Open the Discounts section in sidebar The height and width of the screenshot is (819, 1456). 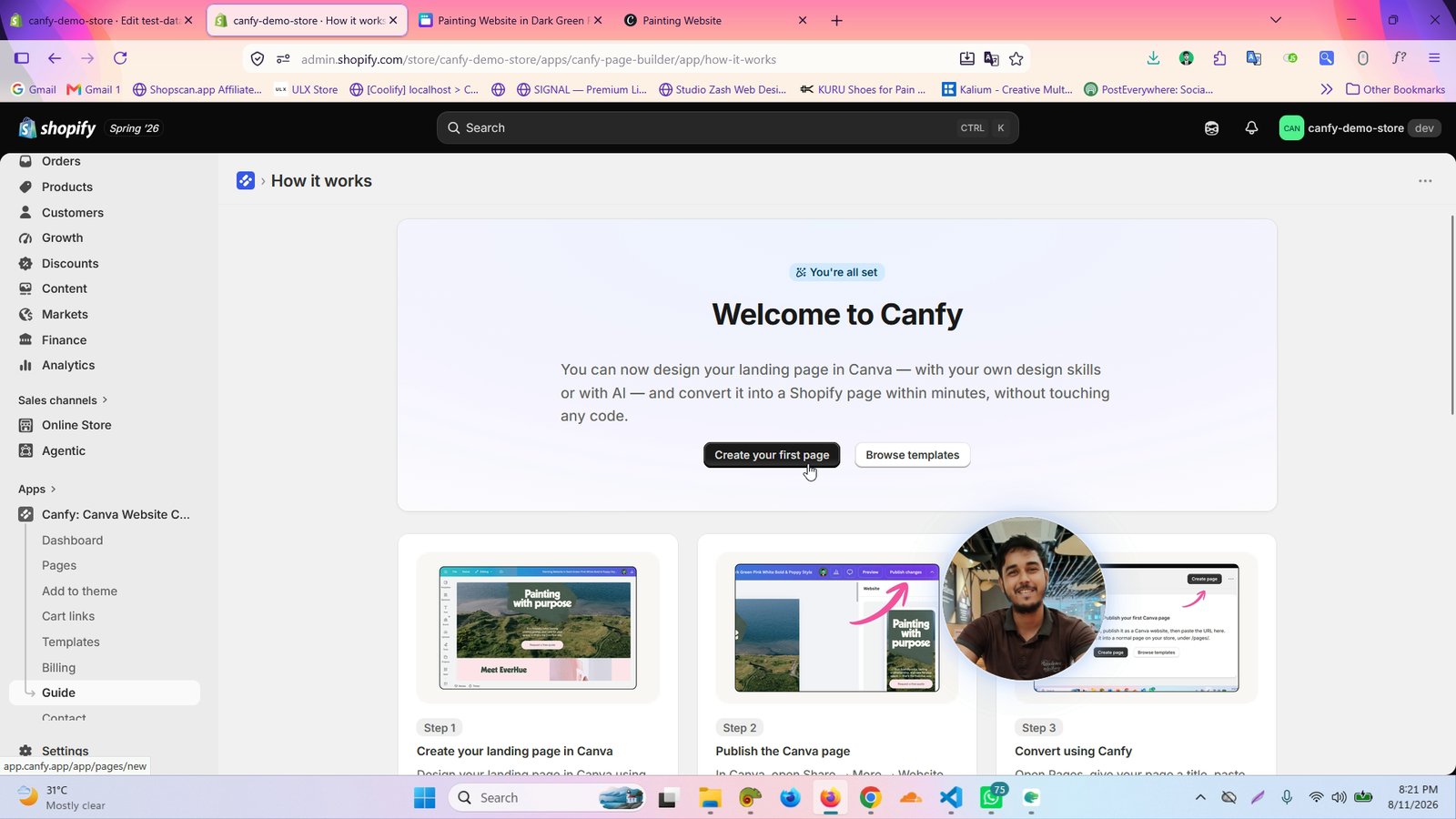pos(70,263)
